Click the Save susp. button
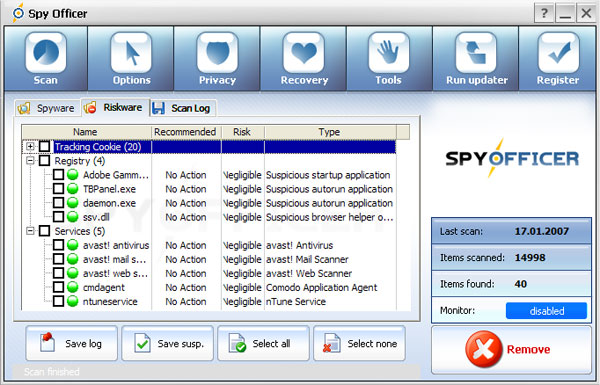Screen dimensions: 600x385 click(168, 343)
